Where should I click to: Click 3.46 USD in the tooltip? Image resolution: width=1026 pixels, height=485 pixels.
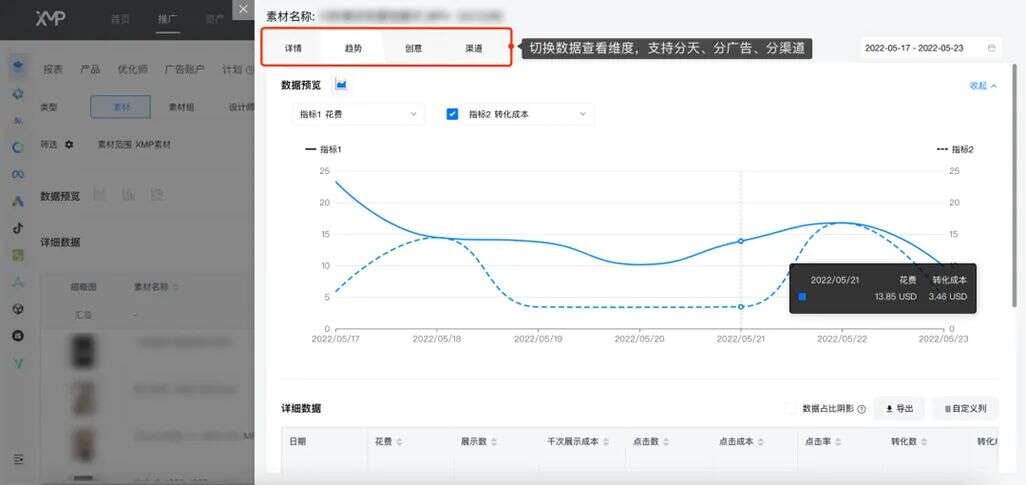(x=947, y=296)
